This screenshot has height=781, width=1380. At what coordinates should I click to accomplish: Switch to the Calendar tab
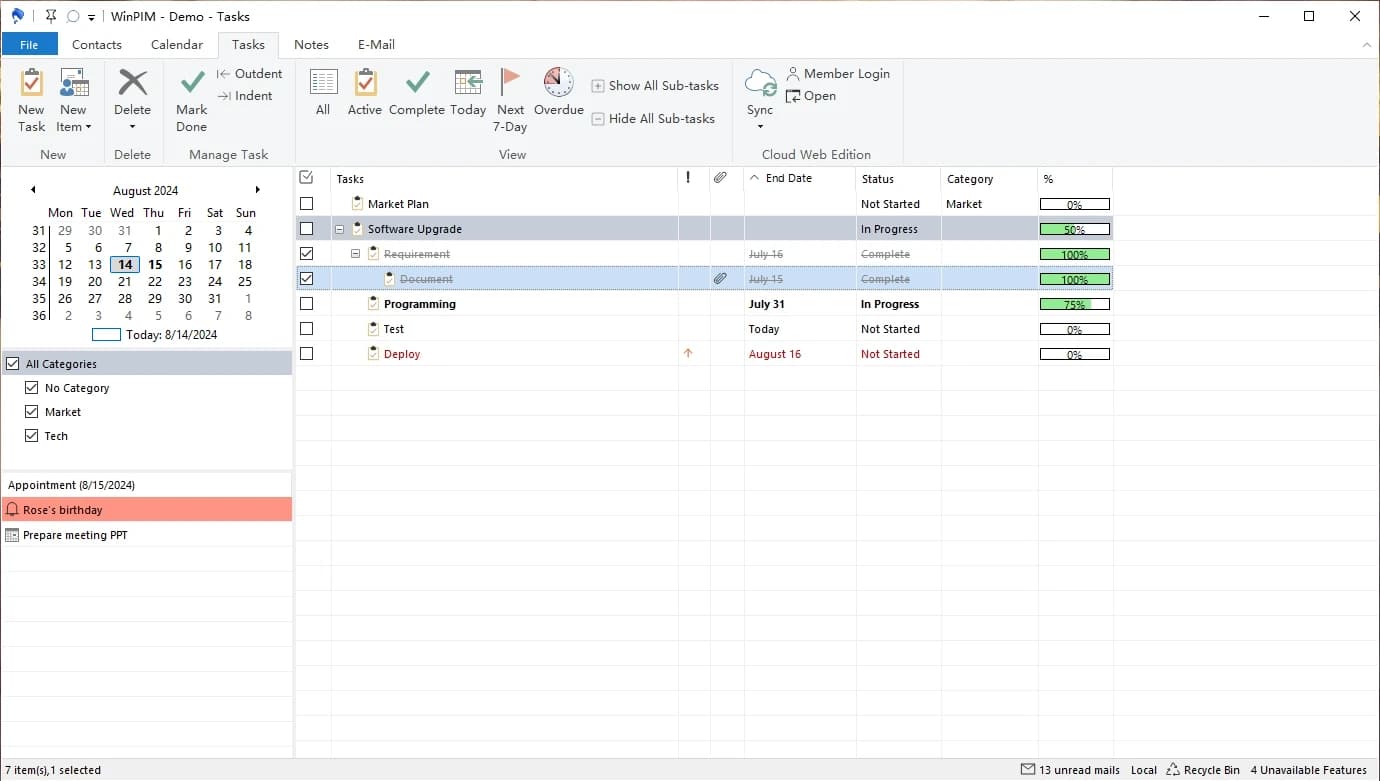click(x=177, y=45)
